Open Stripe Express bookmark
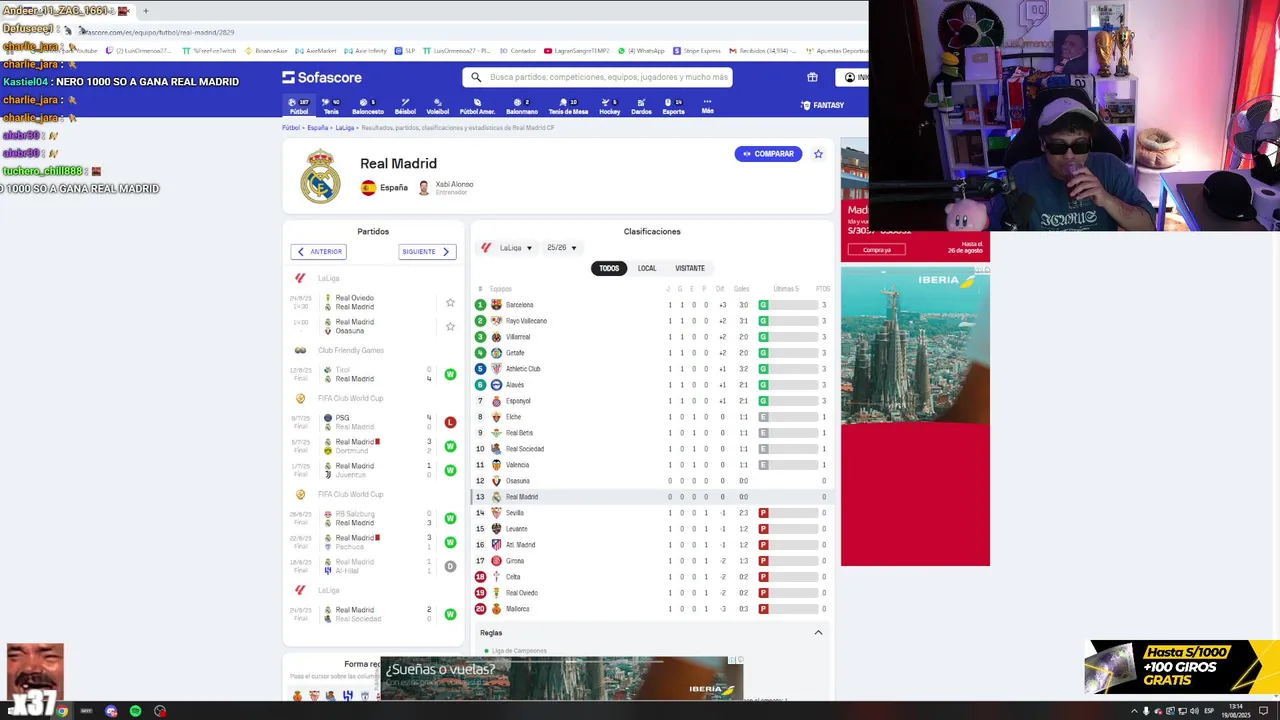1280x720 pixels. click(697, 51)
